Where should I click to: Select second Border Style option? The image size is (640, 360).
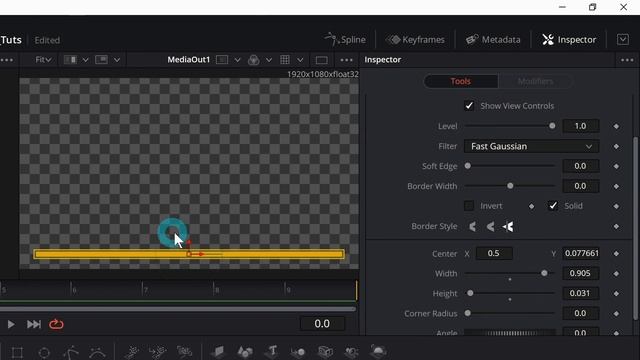click(x=490, y=227)
